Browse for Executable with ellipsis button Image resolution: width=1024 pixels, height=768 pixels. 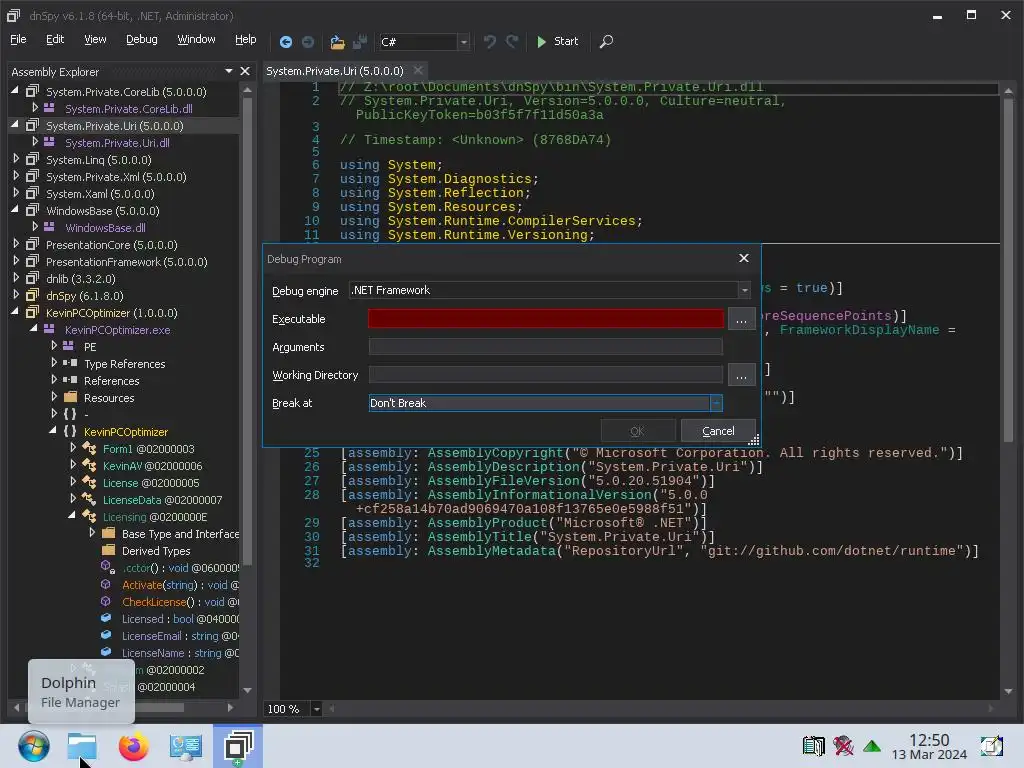[x=741, y=319]
